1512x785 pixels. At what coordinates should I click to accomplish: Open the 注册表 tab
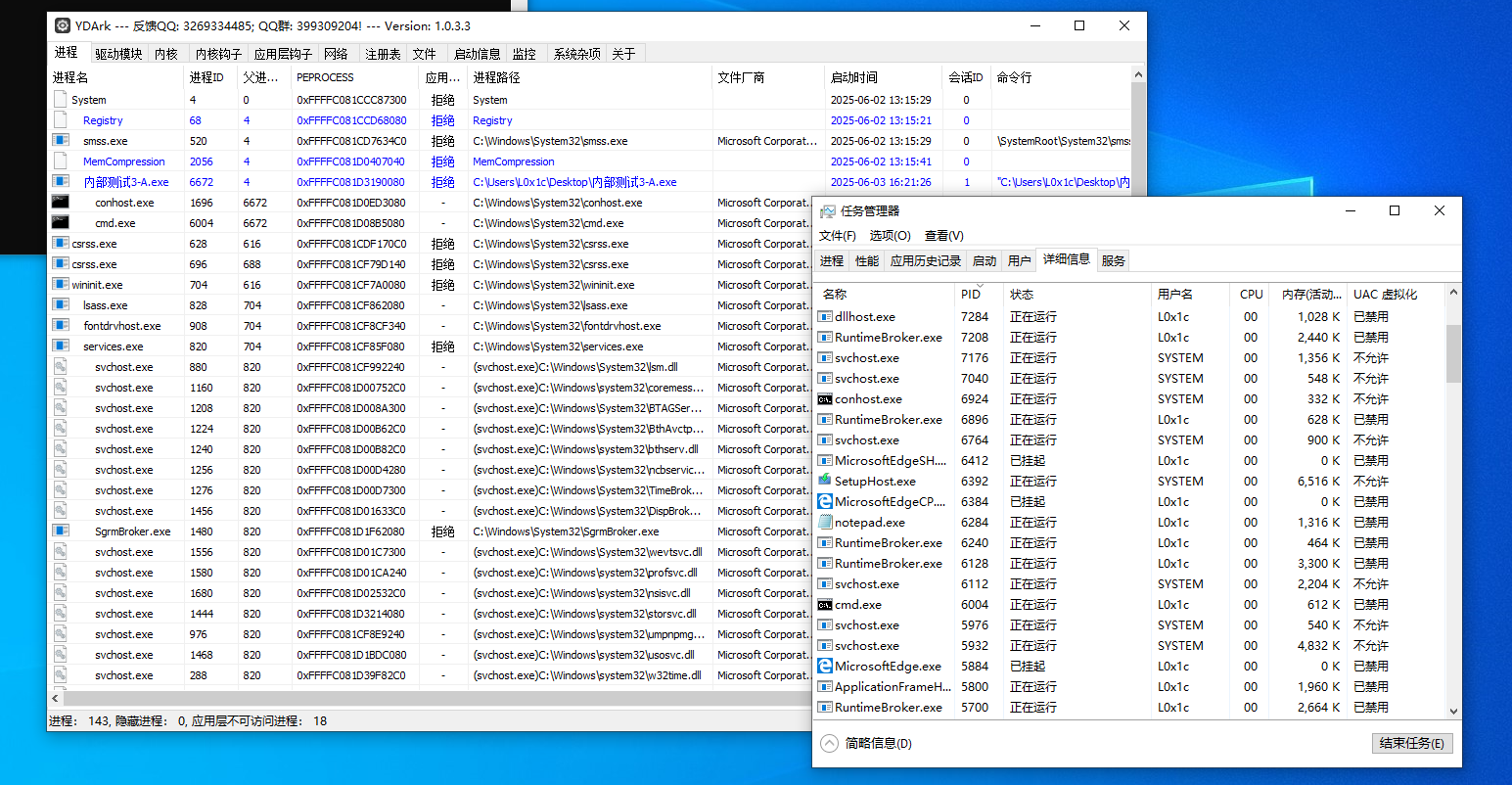(383, 54)
